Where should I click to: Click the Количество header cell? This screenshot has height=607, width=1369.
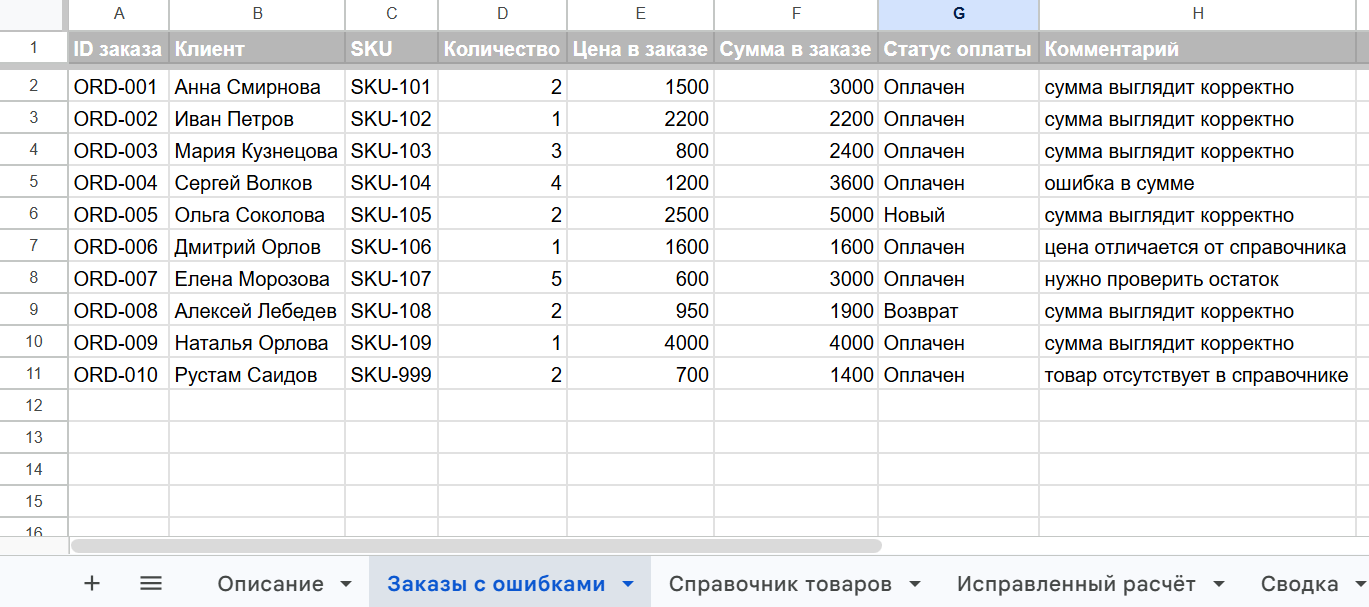tap(502, 48)
